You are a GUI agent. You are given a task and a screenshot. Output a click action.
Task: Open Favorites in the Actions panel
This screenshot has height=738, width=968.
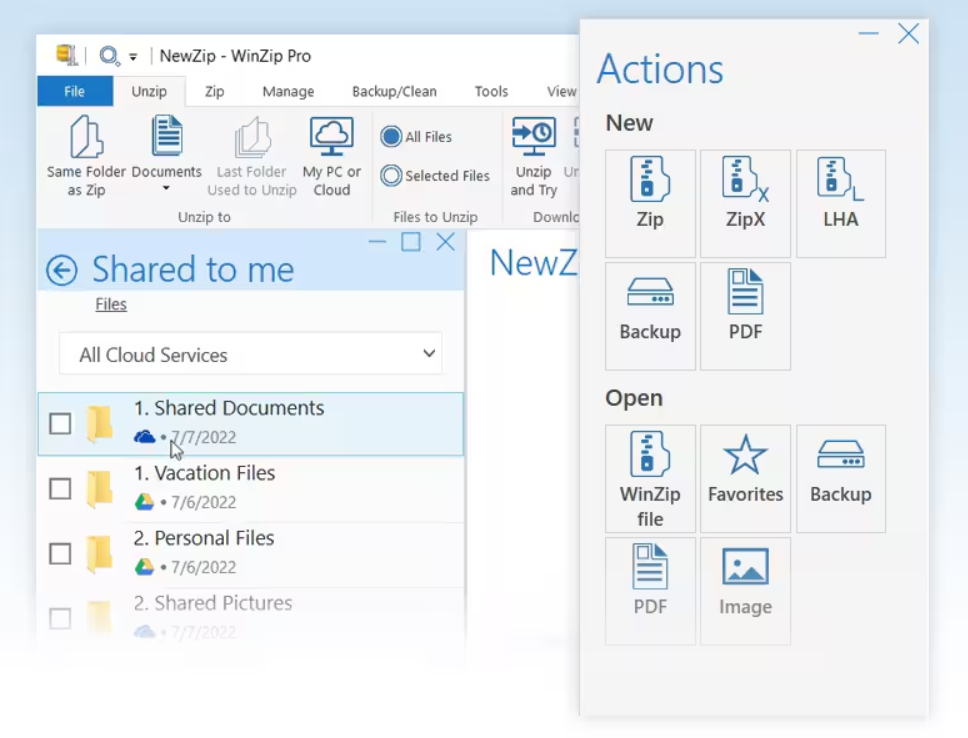click(x=745, y=477)
